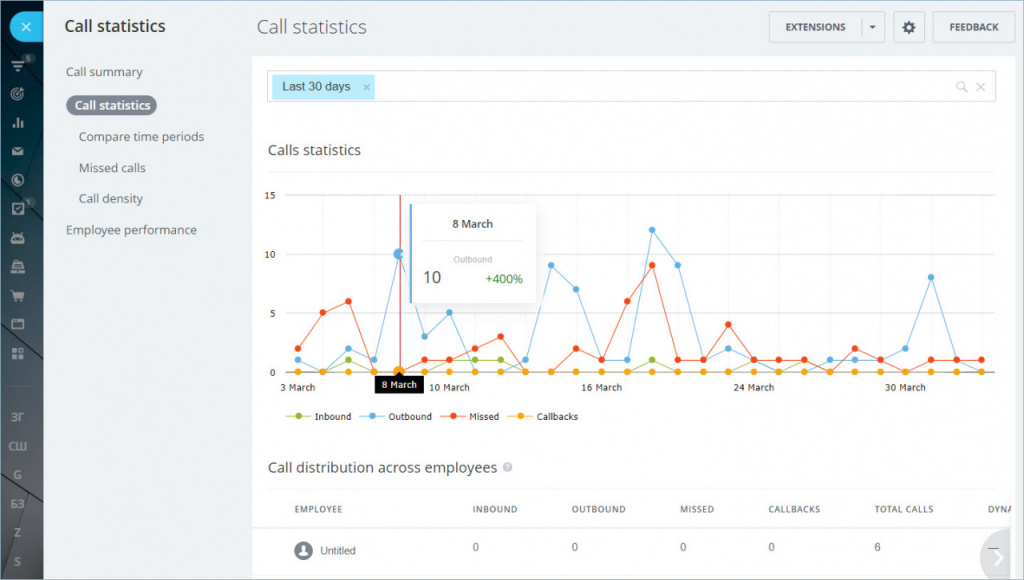The height and width of the screenshot is (580, 1024).
Task: Open the shopping cart icon in sidebar
Action: tap(18, 296)
